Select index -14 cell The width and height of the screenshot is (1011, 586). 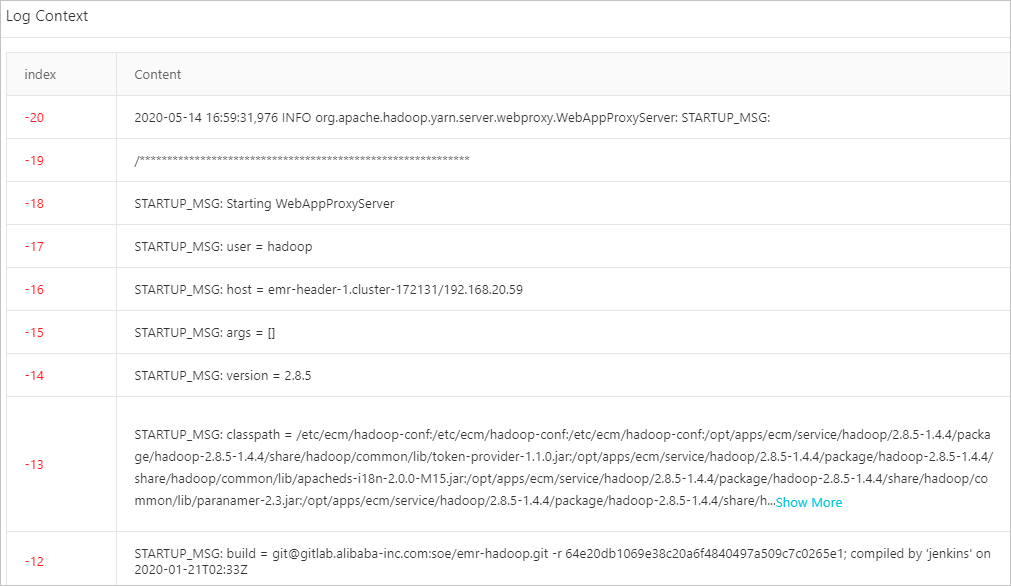coord(35,376)
